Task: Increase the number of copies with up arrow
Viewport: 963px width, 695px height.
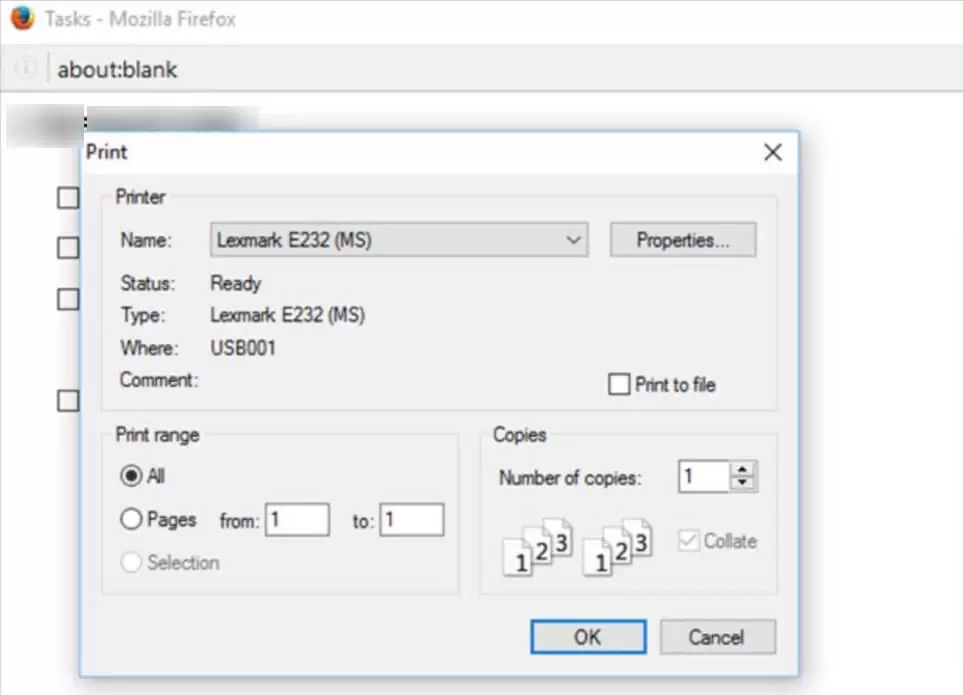Action: [743, 469]
